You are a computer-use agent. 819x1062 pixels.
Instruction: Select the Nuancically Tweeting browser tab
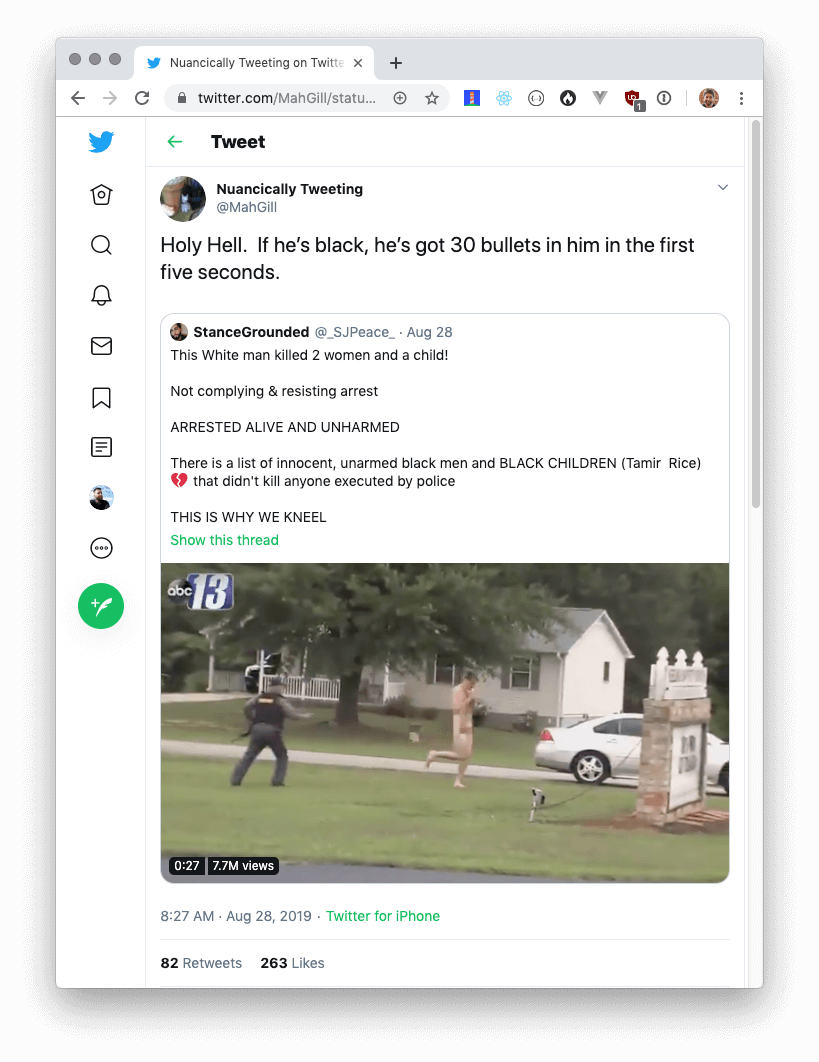[x=254, y=63]
